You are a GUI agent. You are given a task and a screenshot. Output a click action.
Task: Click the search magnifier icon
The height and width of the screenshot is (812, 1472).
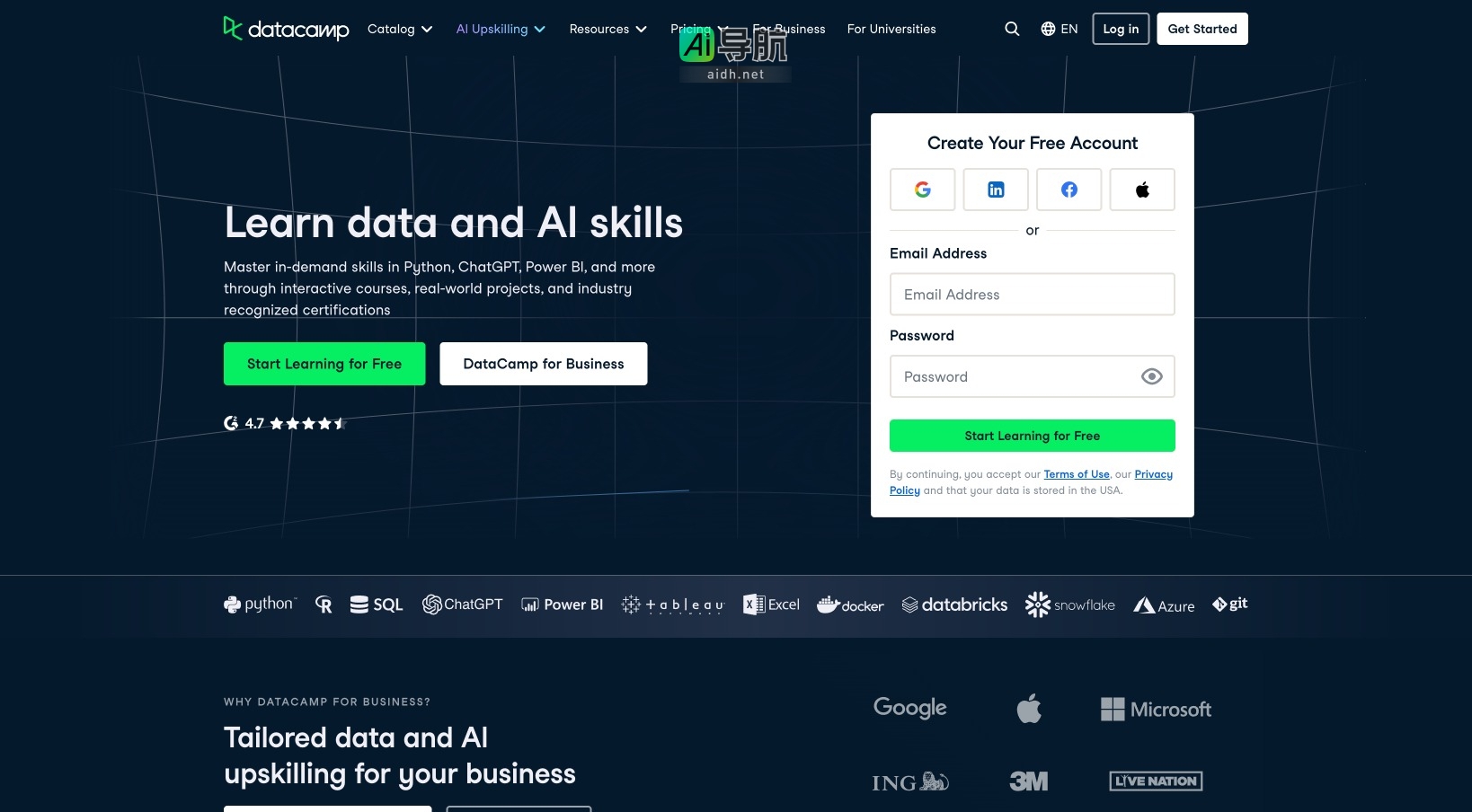1012,29
